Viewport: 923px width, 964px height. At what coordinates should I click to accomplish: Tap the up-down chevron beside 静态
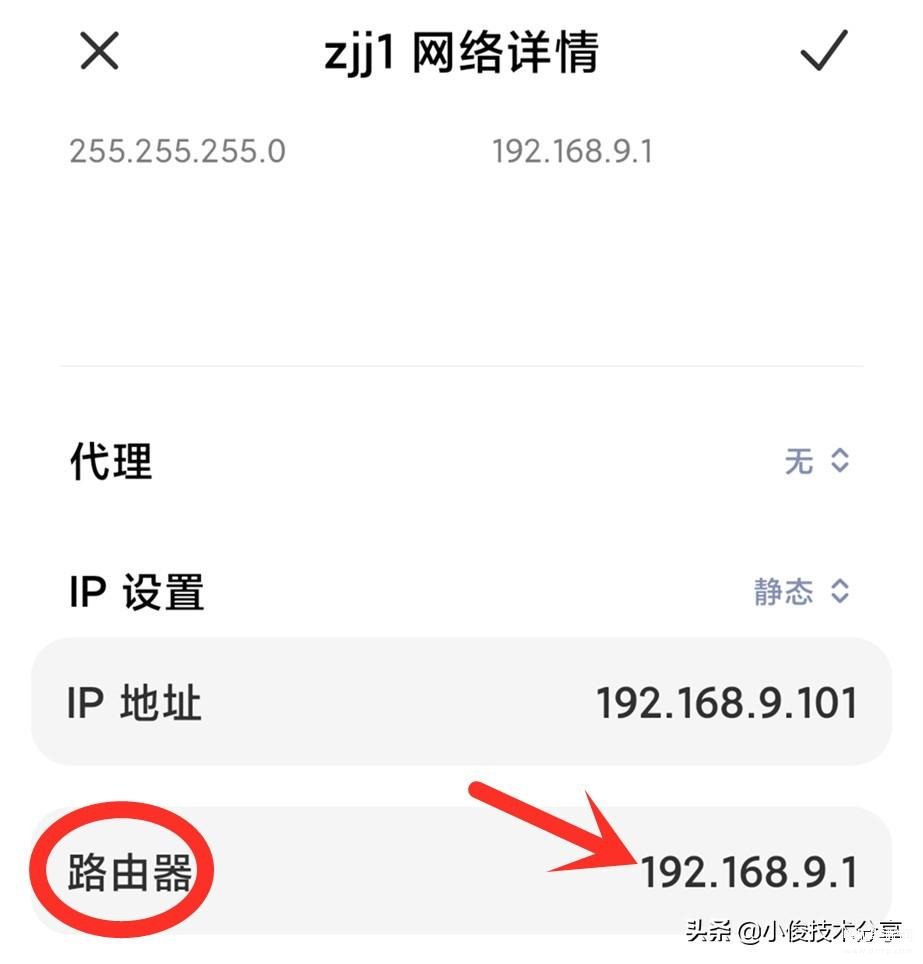coord(840,591)
